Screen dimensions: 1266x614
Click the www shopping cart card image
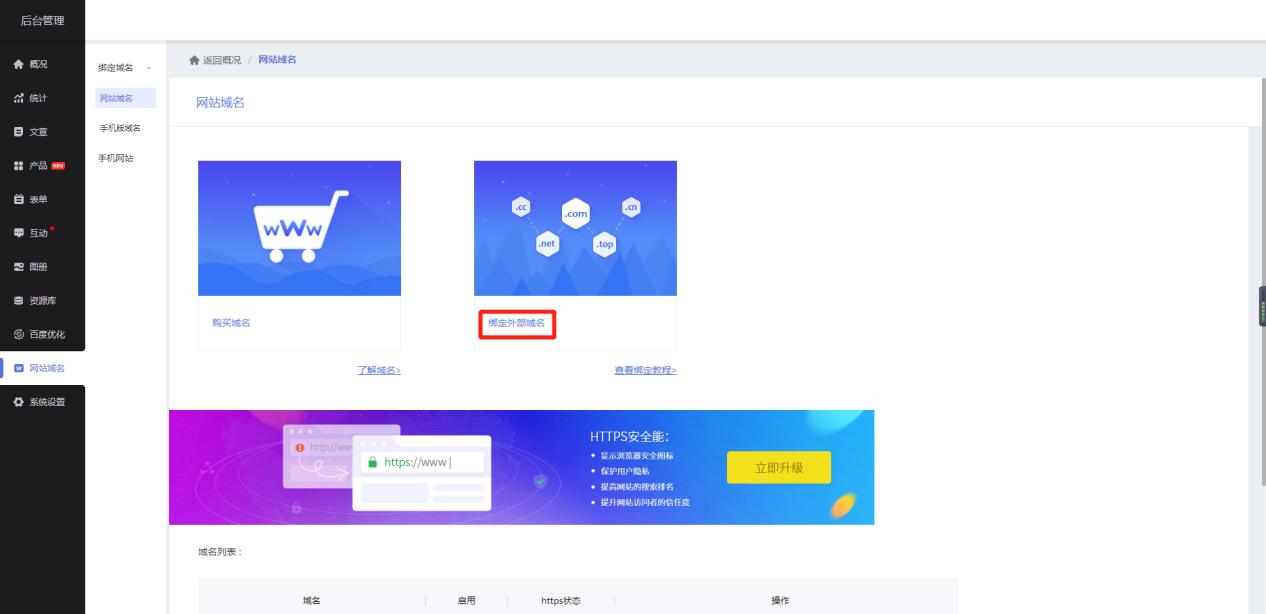[300, 227]
